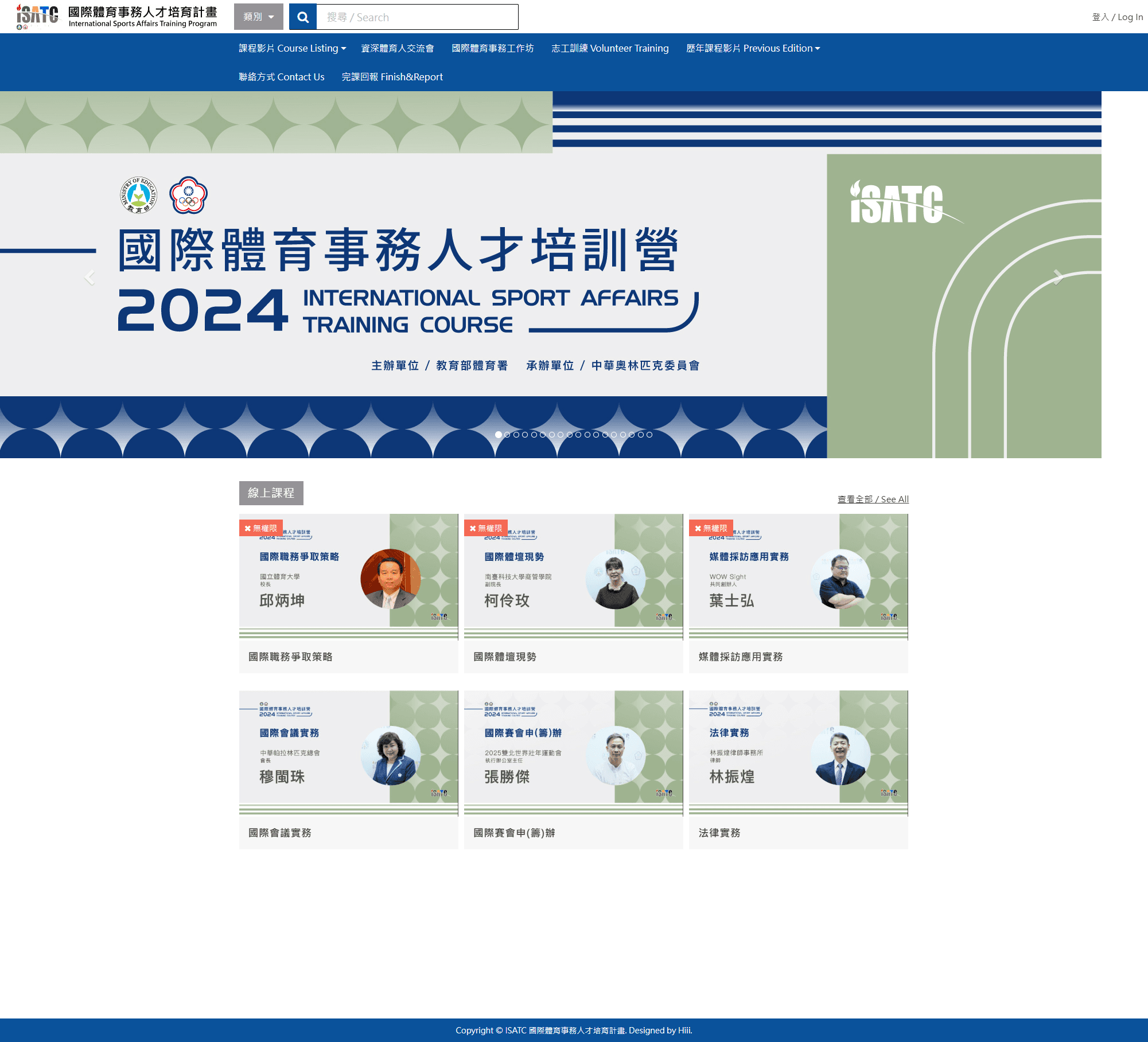Click 查看全部 / See All link
Image resolution: width=1148 pixels, height=1042 pixels.
point(873,499)
